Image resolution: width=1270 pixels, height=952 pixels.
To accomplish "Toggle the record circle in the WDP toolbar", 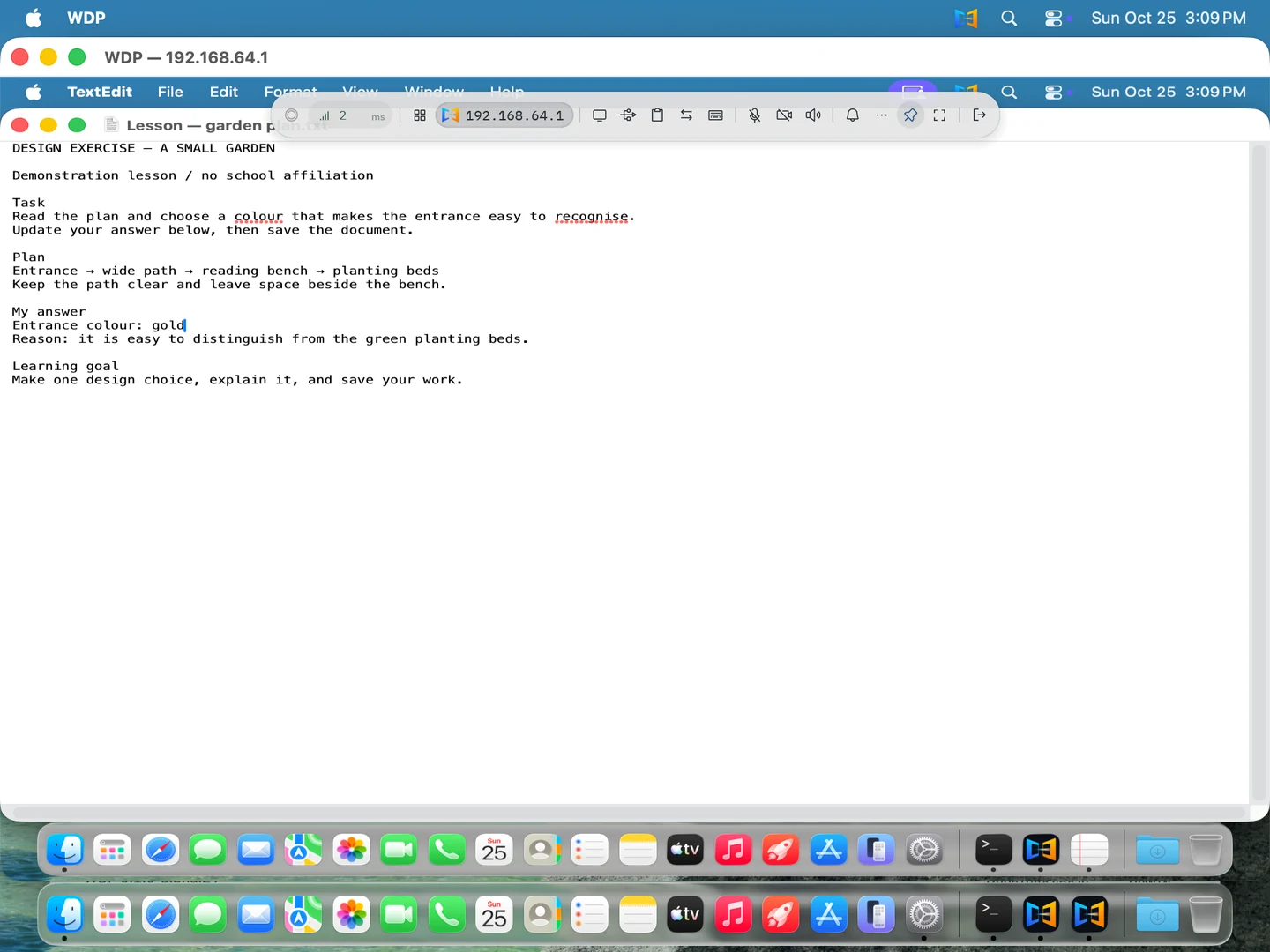I will (x=291, y=115).
